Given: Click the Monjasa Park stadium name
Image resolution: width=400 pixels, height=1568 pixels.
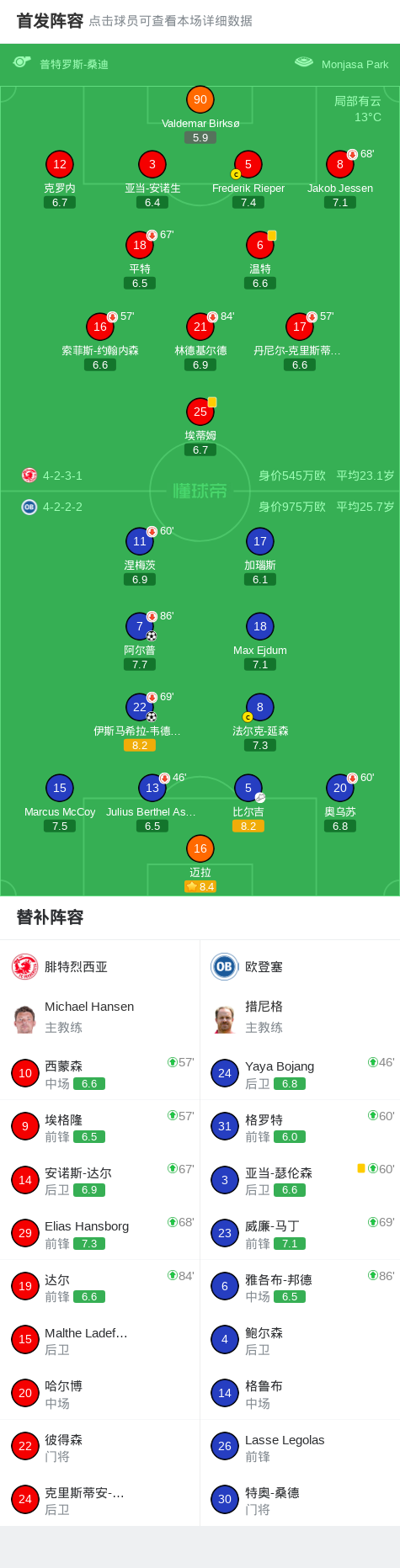Looking at the screenshot, I should pyautogui.click(x=355, y=64).
